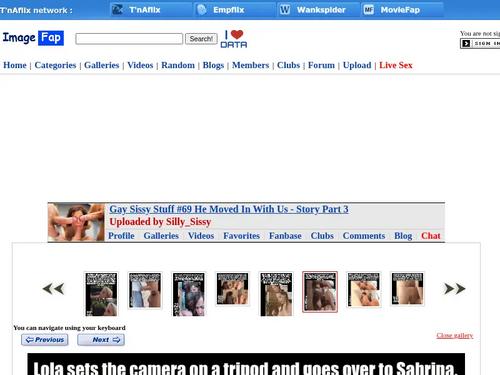
Task: Open the gallery title link ending 'Story Part 3'
Action: click(229, 209)
